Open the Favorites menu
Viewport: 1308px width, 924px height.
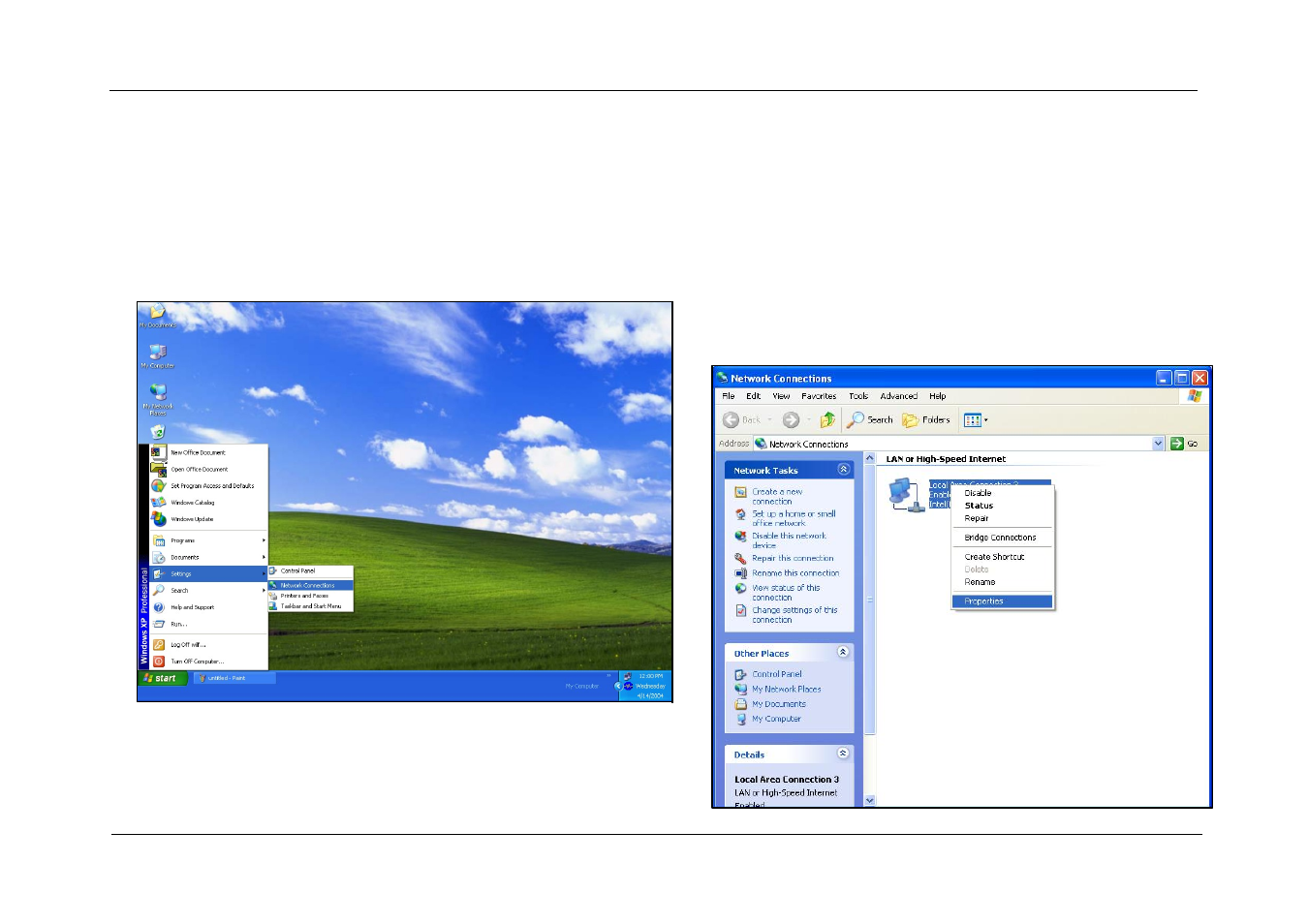[x=819, y=396]
